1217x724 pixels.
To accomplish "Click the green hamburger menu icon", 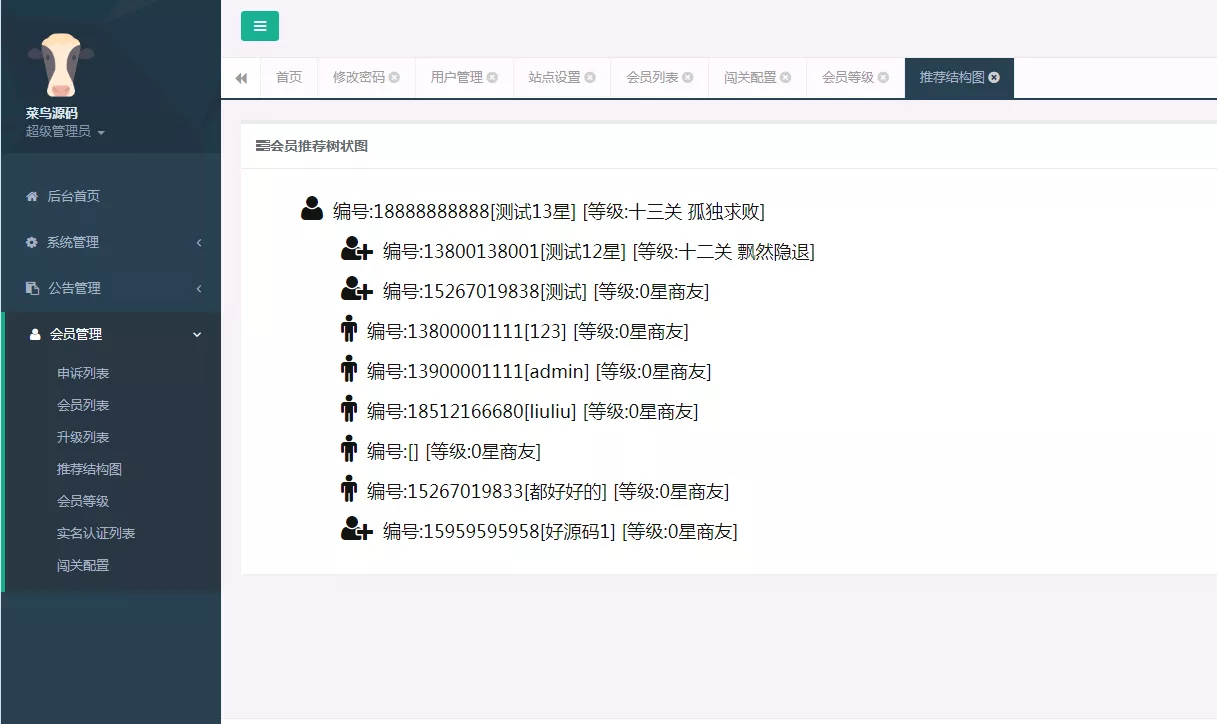I will tap(259, 25).
